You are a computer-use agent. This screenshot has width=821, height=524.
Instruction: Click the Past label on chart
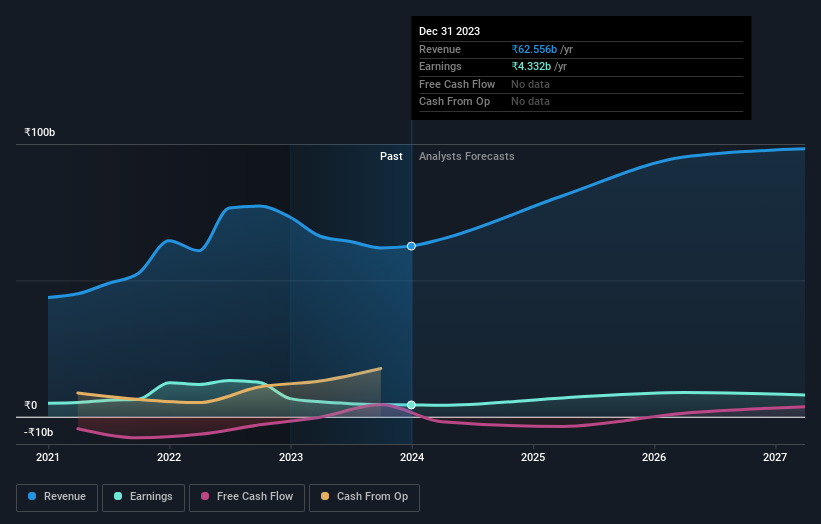pos(391,157)
